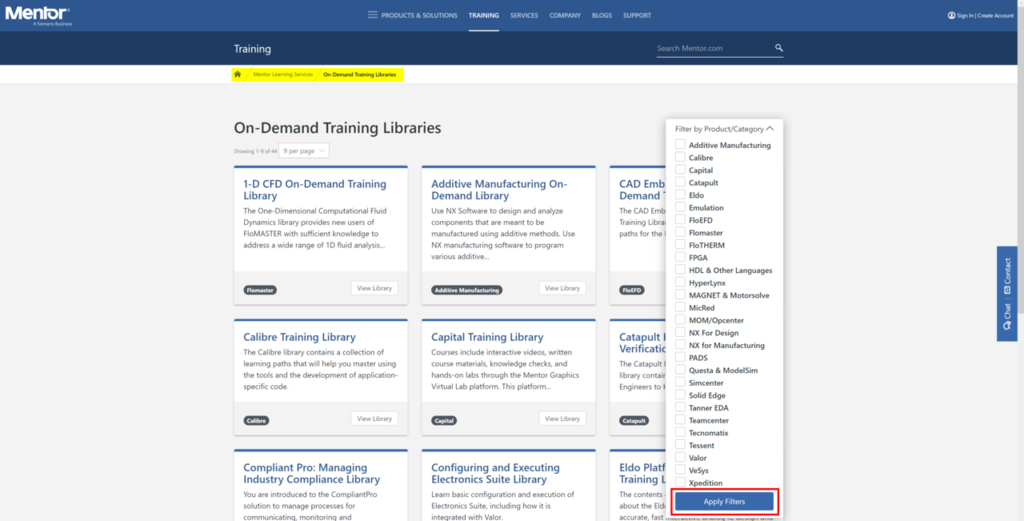This screenshot has width=1024, height=521.
Task: Open Calibre Training Library title link
Action: coord(299,337)
